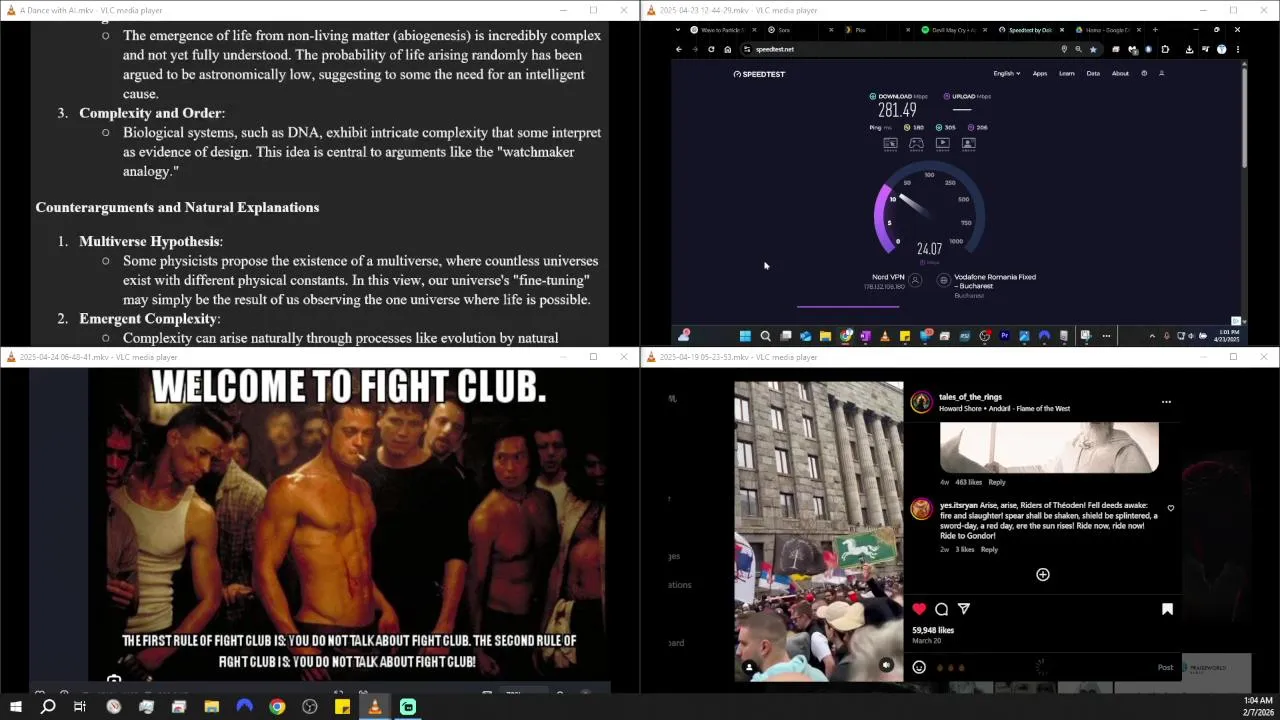Expand the English language dropdown on Speedtest
1280x720 pixels.
pos(1007,73)
